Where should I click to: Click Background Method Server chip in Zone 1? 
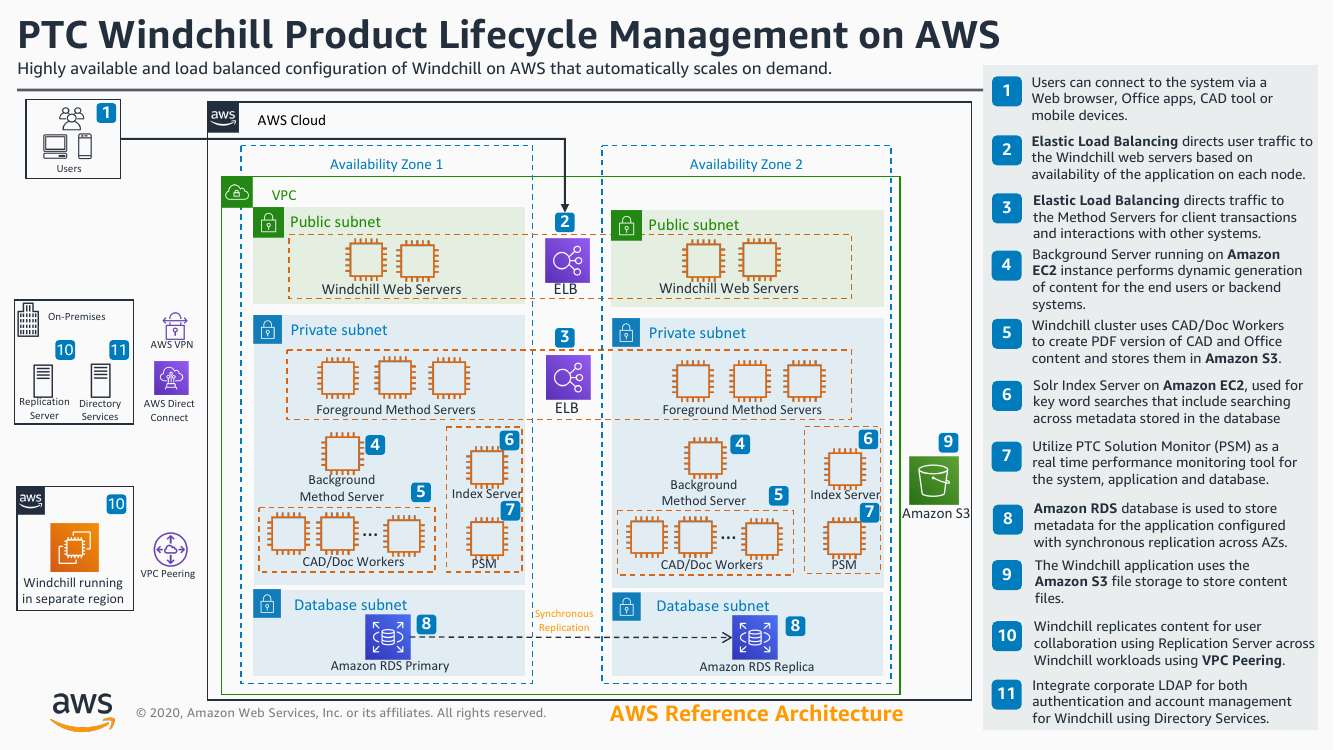coord(341,453)
